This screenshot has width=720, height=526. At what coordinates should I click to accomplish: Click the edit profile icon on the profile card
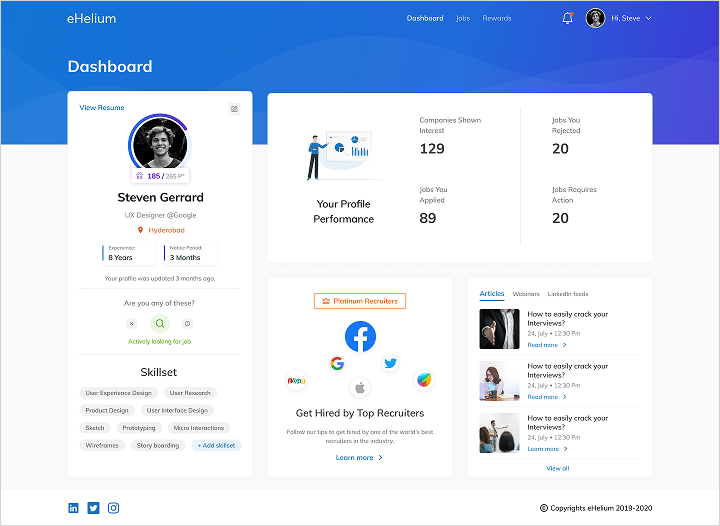pos(234,109)
